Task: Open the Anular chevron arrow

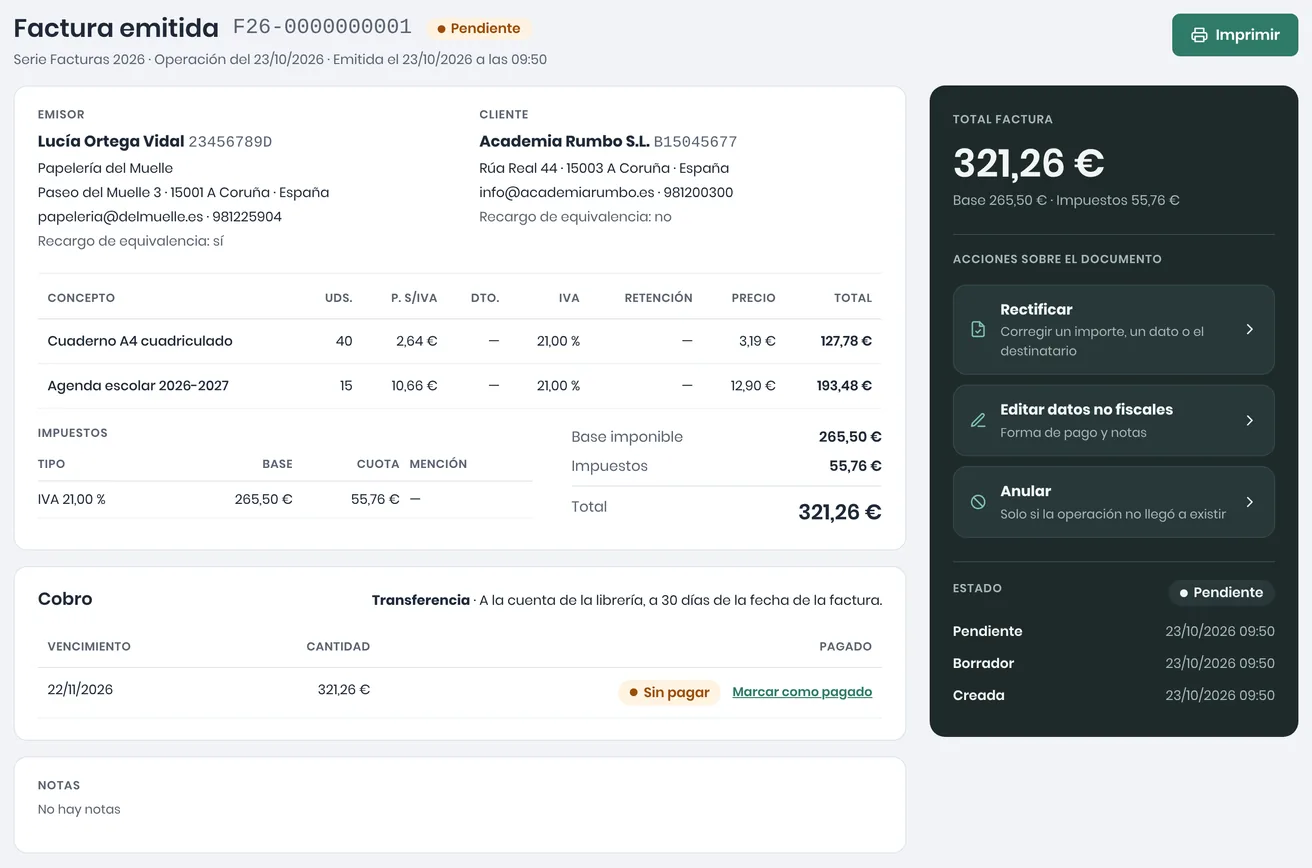Action: click(x=1249, y=502)
